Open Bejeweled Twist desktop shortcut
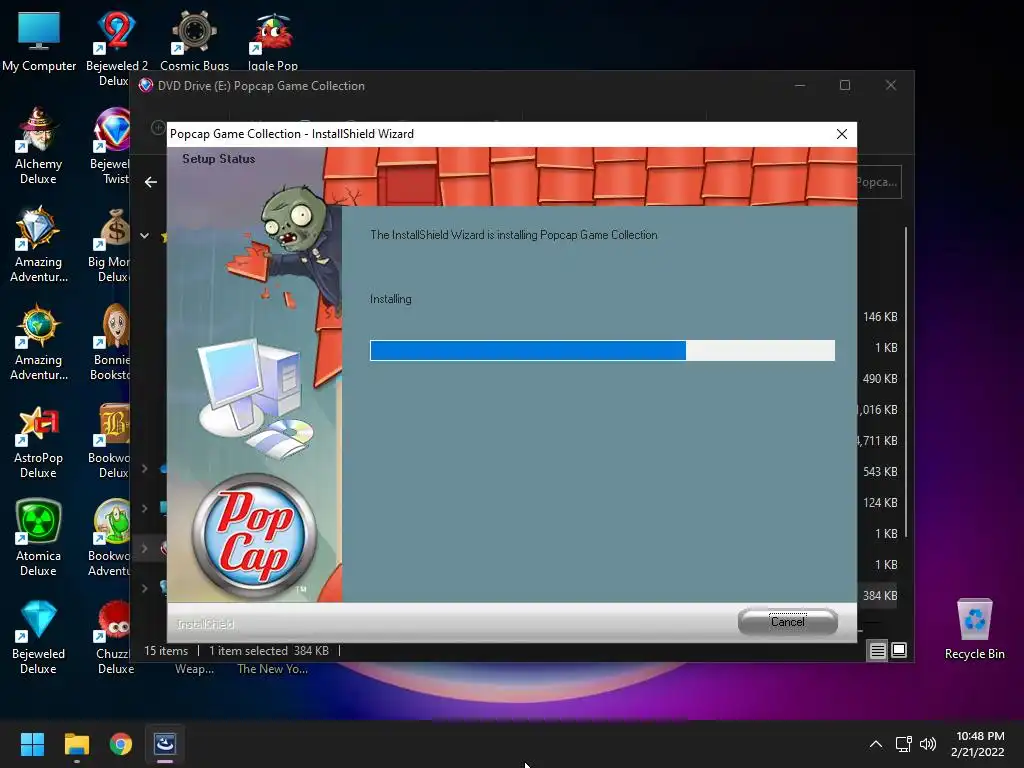This screenshot has height=768, width=1024. (114, 145)
